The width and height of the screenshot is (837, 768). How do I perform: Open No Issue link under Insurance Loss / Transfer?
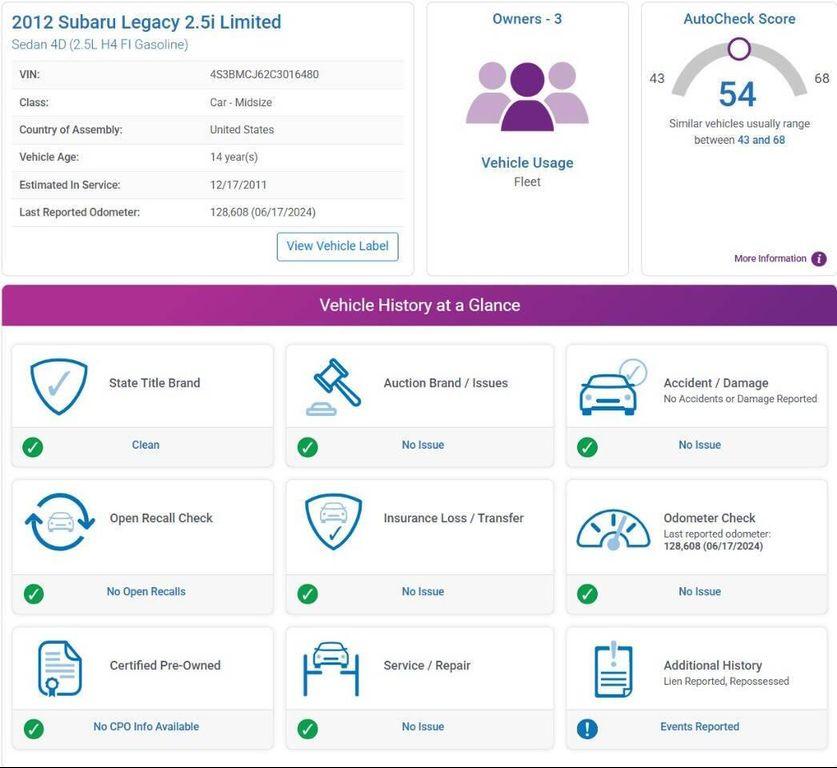click(423, 591)
